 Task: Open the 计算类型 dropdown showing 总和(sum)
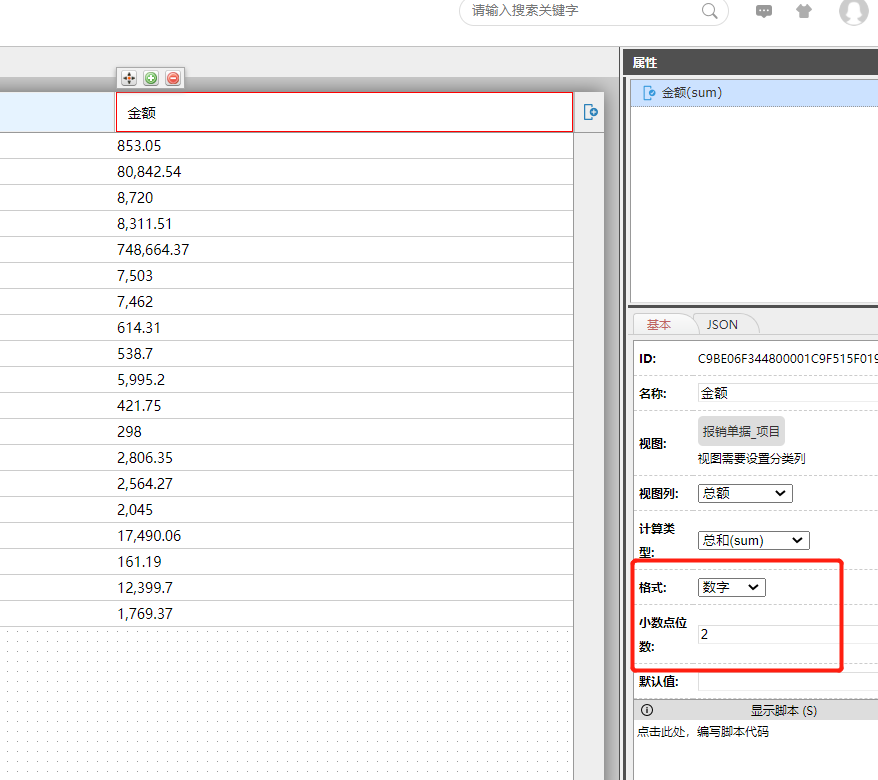(x=753, y=540)
